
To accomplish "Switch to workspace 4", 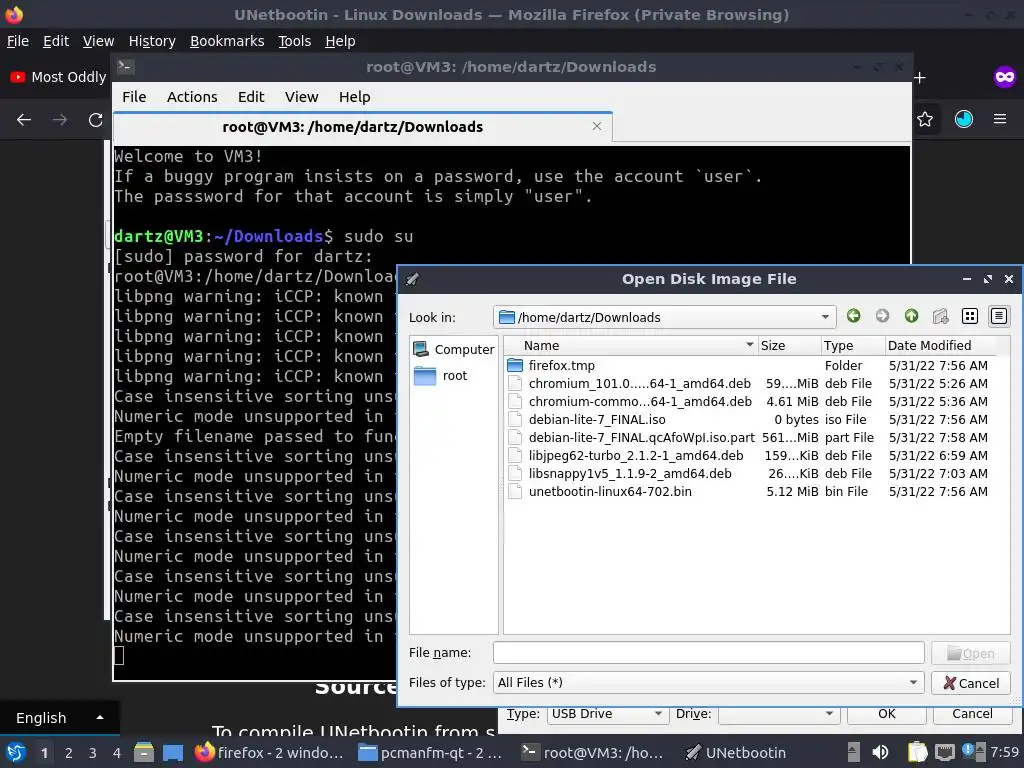I will tap(116, 753).
